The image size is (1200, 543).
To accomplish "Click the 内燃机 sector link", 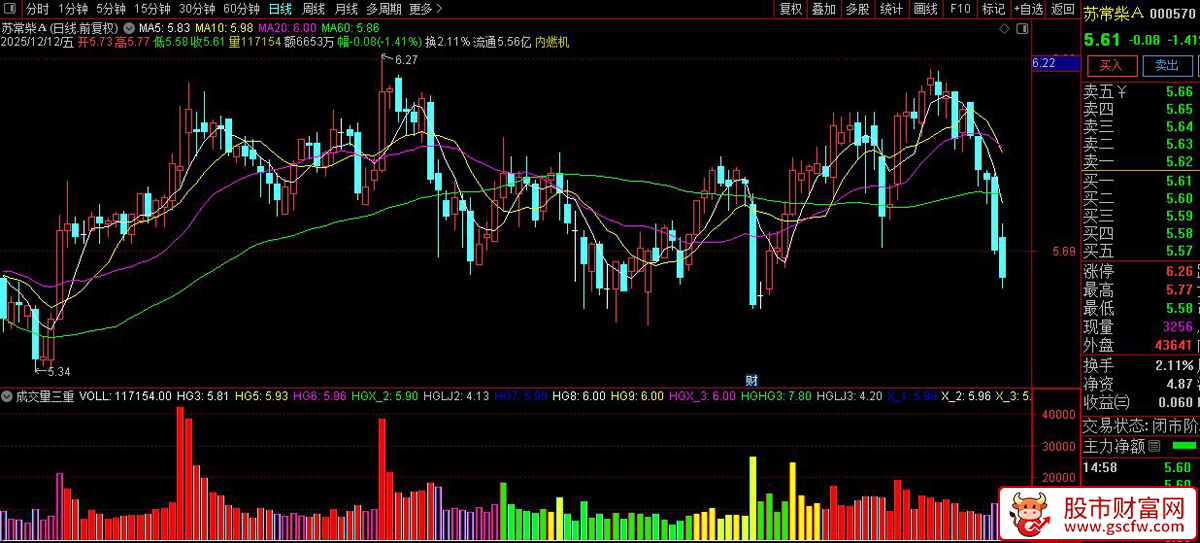I will coord(552,42).
